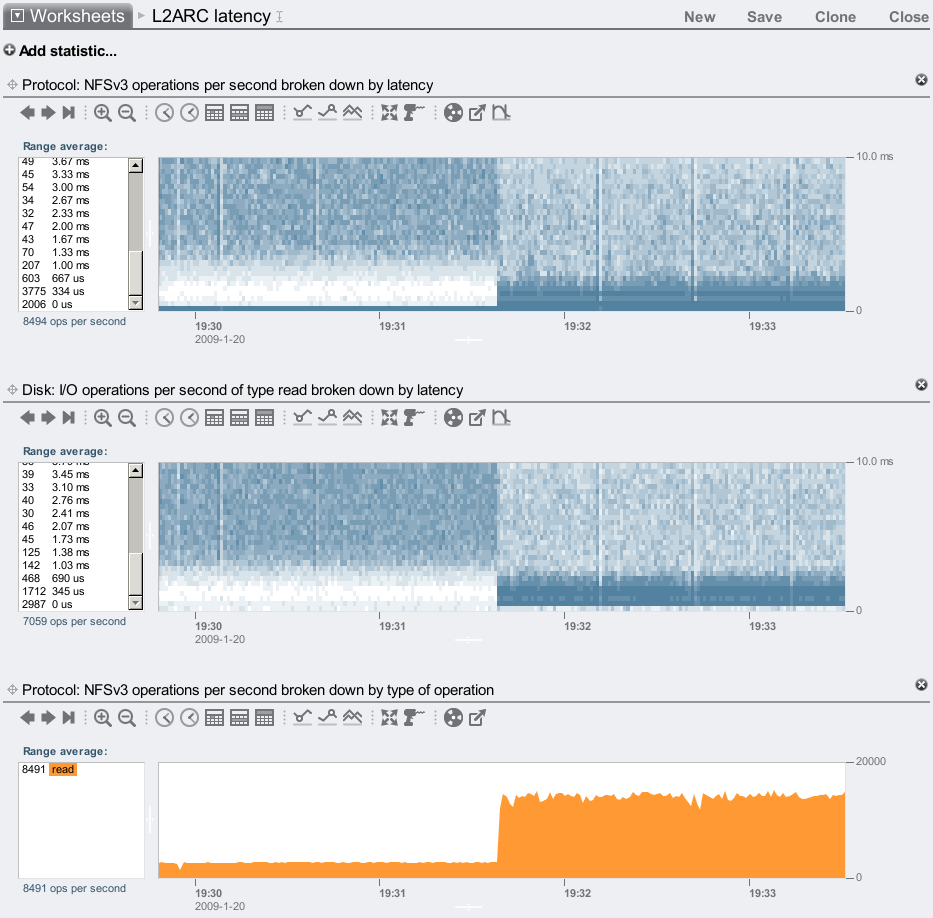Click the NFSv3 latency panel move handle

[x=12, y=85]
